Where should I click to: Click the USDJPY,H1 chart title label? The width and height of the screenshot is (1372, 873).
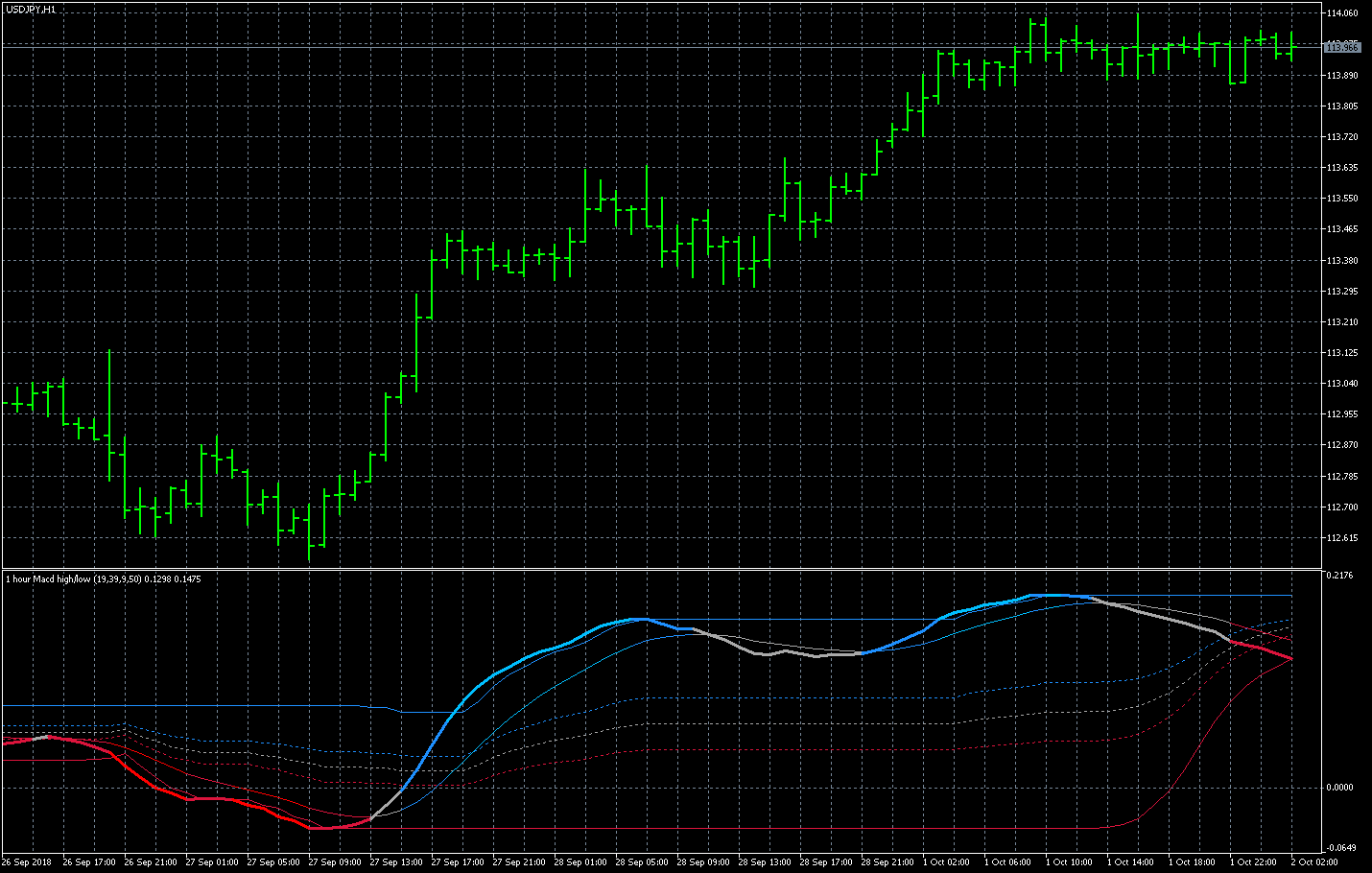click(31, 10)
